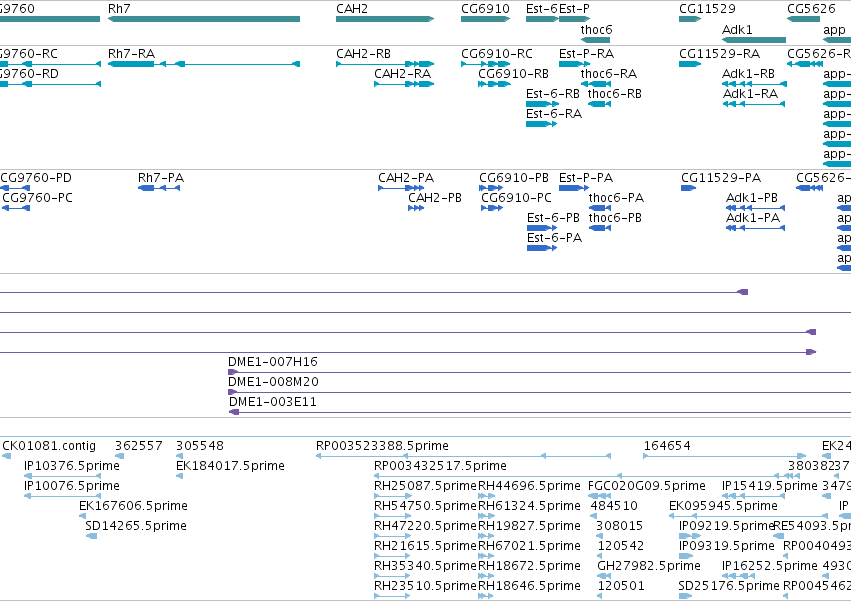851x601 pixels.
Task: Select the CG6910-PC protein label
Action: 516,197
